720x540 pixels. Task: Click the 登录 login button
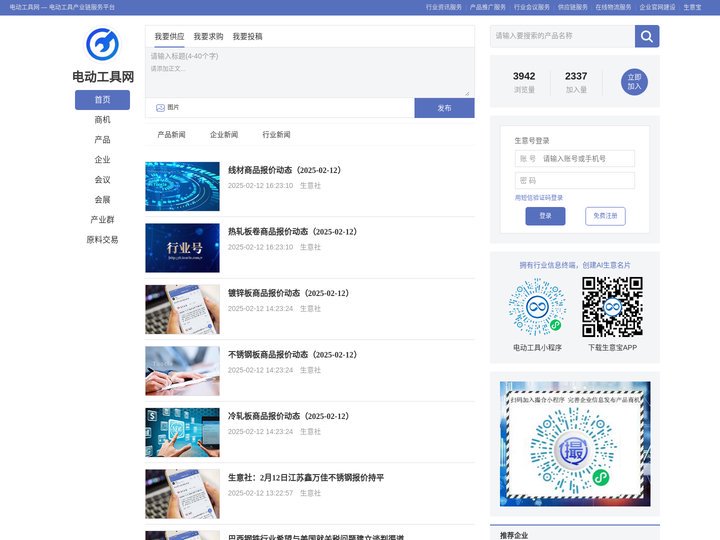point(545,216)
